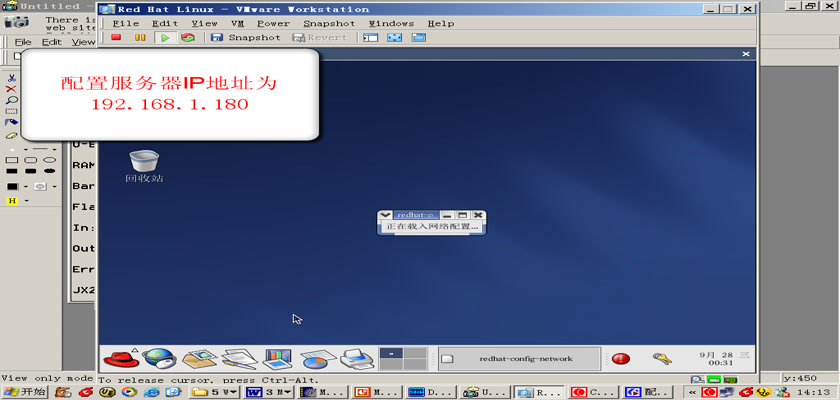Select second view-mode icon right of Revert
This screenshot has height=400, width=840.
tap(394, 37)
